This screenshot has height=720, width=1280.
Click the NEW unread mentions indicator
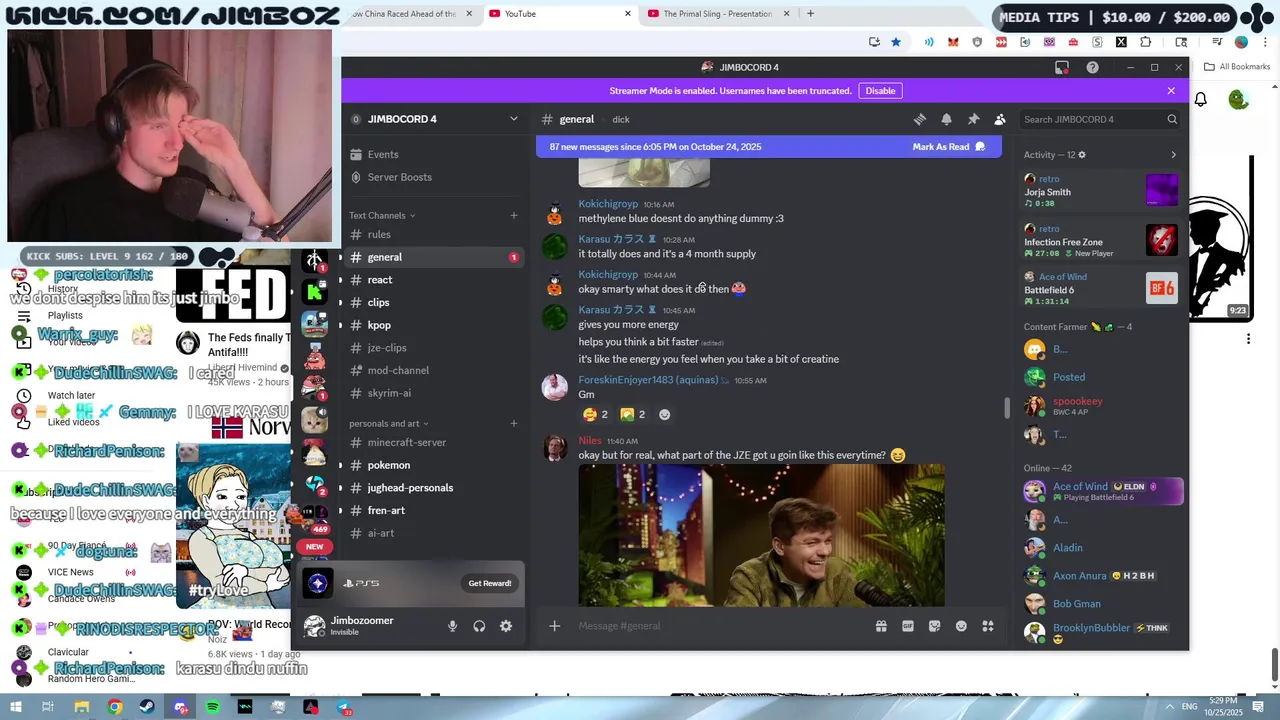315,547
